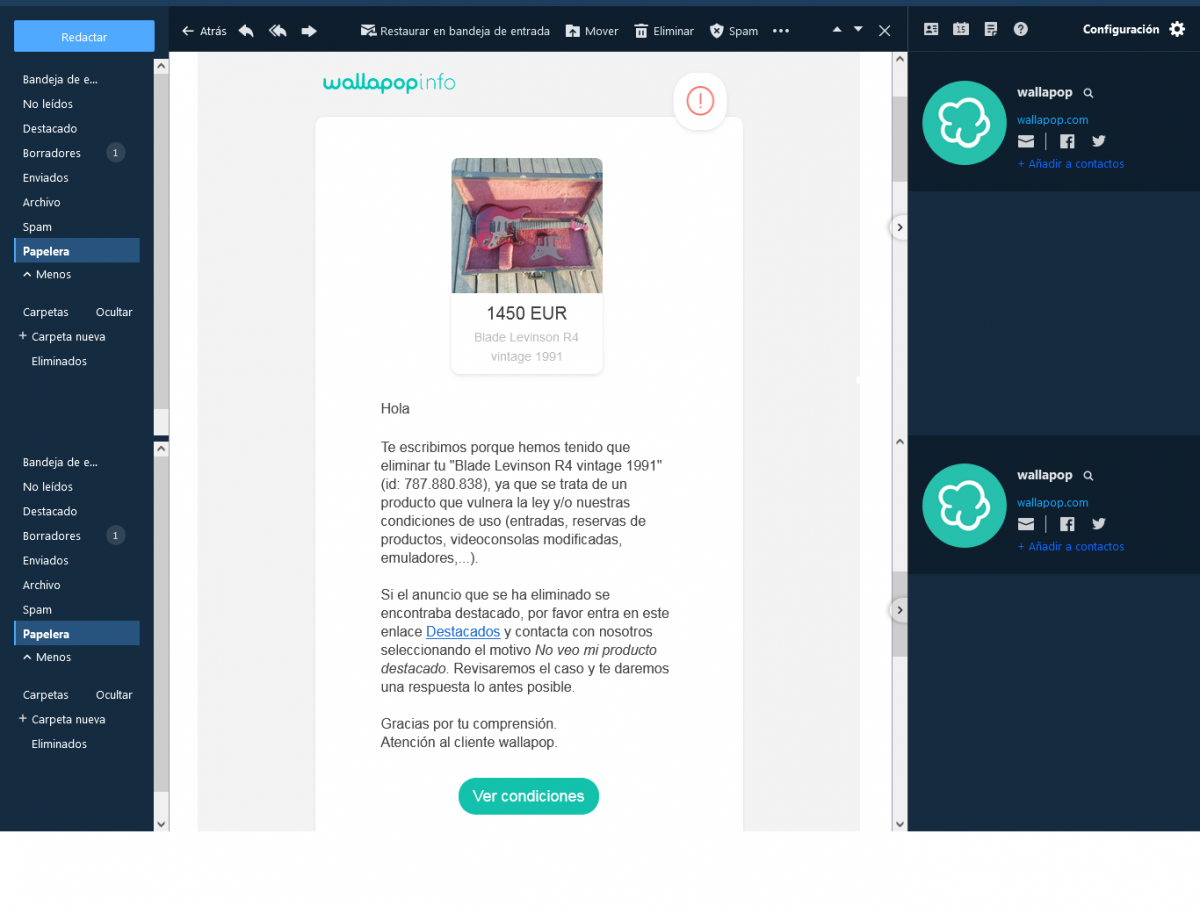Click up arrow of upper sidebar scrollbar

pos(161,66)
